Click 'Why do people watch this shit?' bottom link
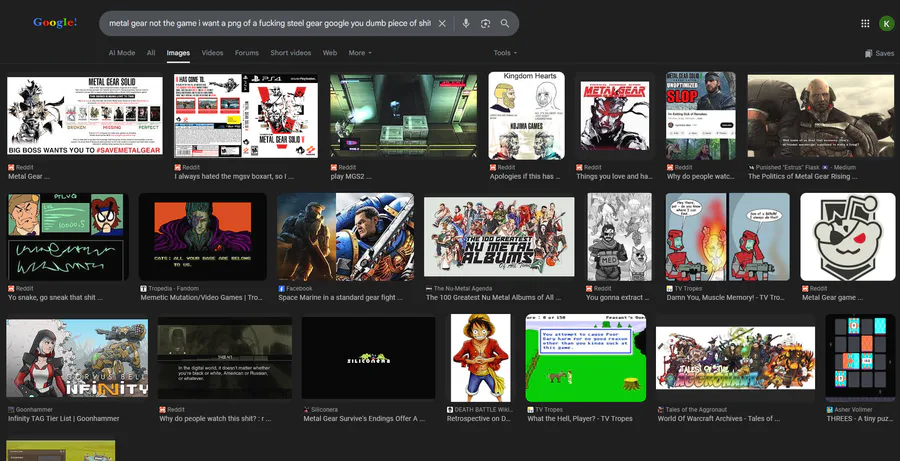This screenshot has width=900, height=461. 215,419
